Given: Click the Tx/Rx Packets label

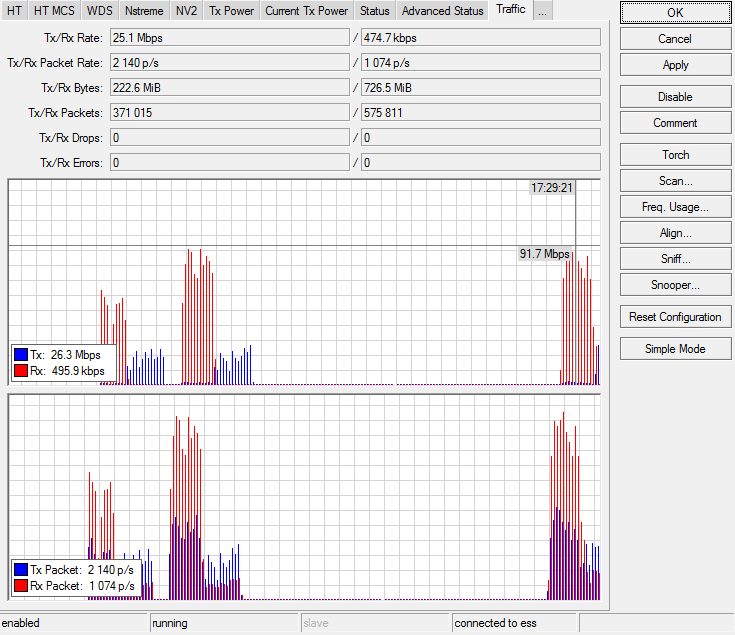Looking at the screenshot, I should click(x=66, y=113).
